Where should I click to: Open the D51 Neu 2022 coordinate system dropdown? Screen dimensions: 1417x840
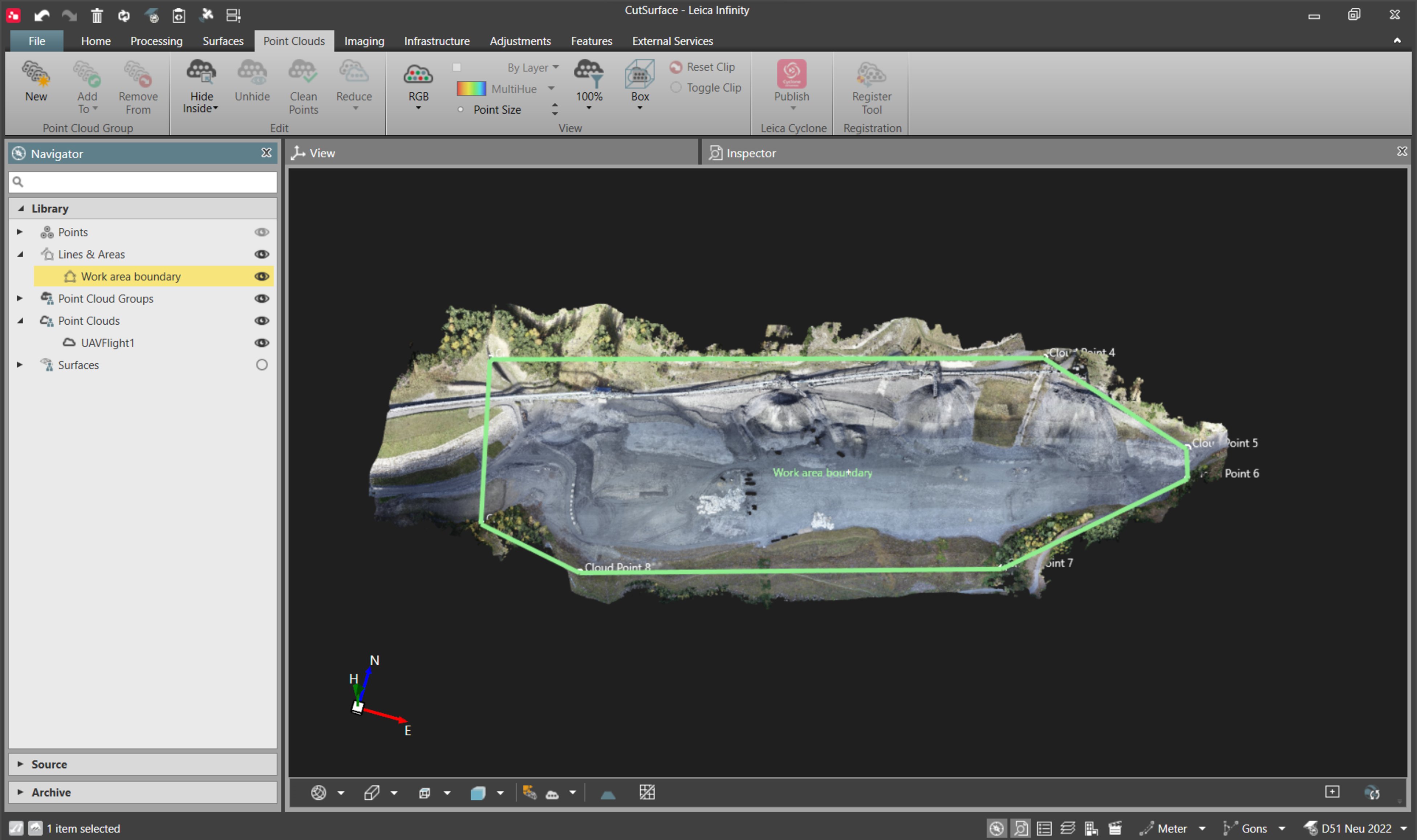[x=1404, y=829]
